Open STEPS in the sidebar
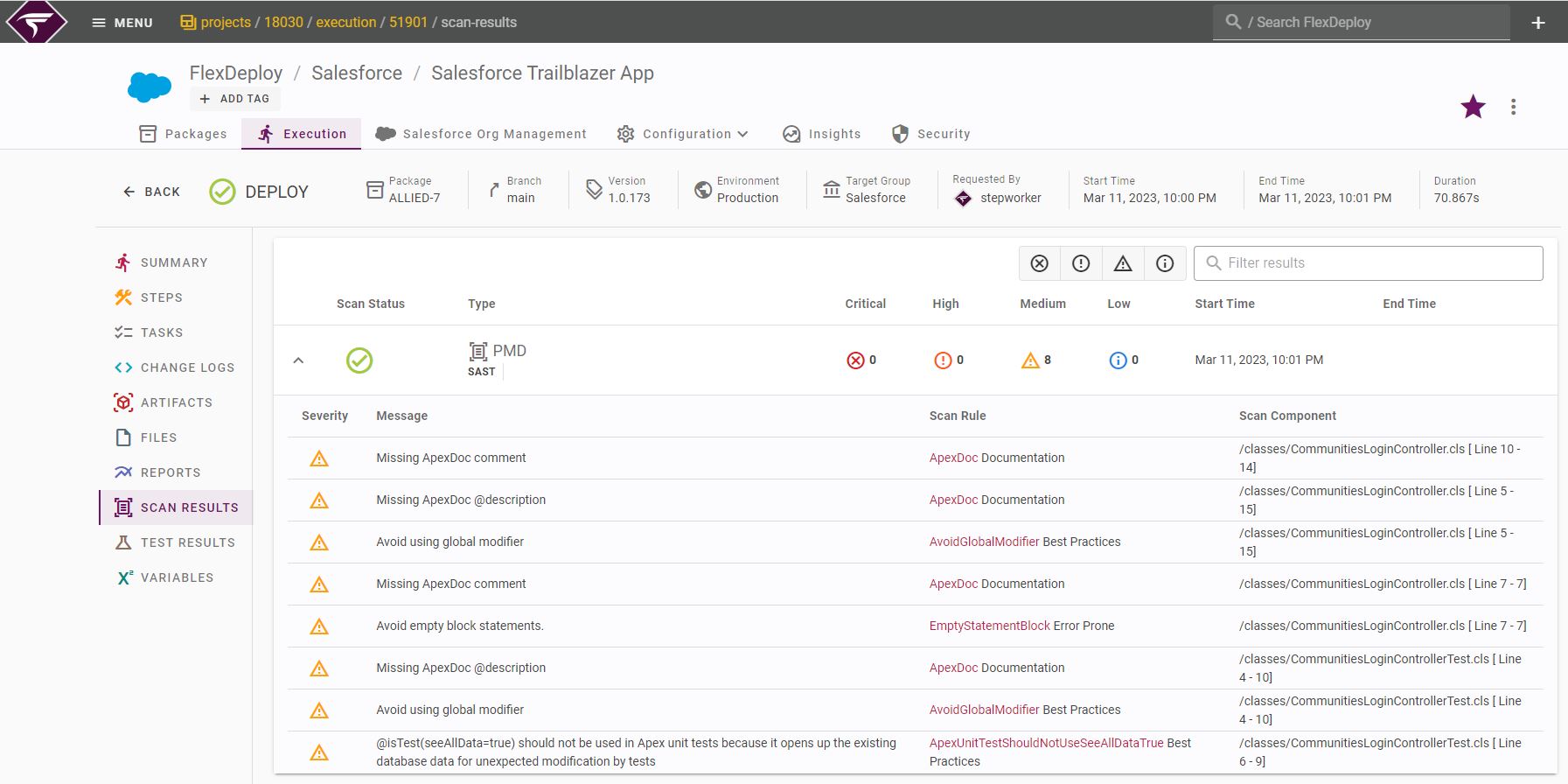1568x784 pixels. (149, 297)
